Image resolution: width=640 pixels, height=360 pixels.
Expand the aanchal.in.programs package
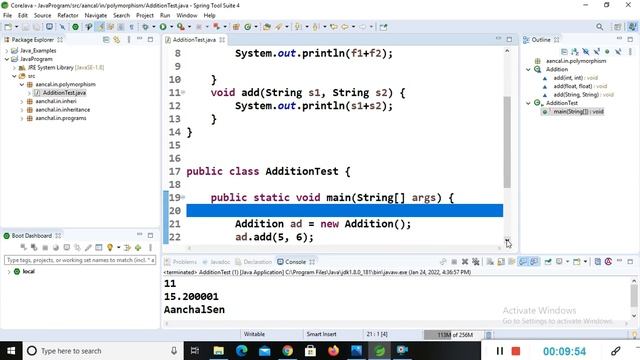pyautogui.click(x=22, y=118)
